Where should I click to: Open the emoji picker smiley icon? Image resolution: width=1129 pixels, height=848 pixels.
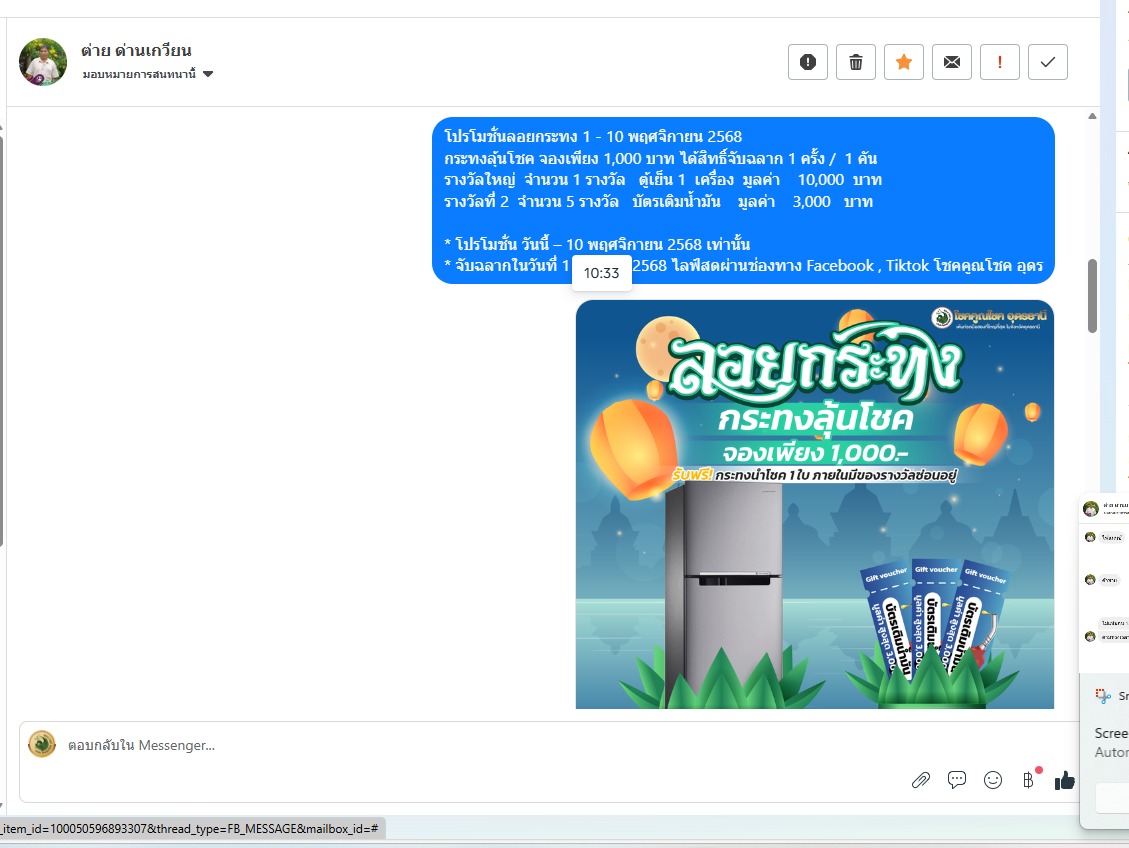point(993,780)
